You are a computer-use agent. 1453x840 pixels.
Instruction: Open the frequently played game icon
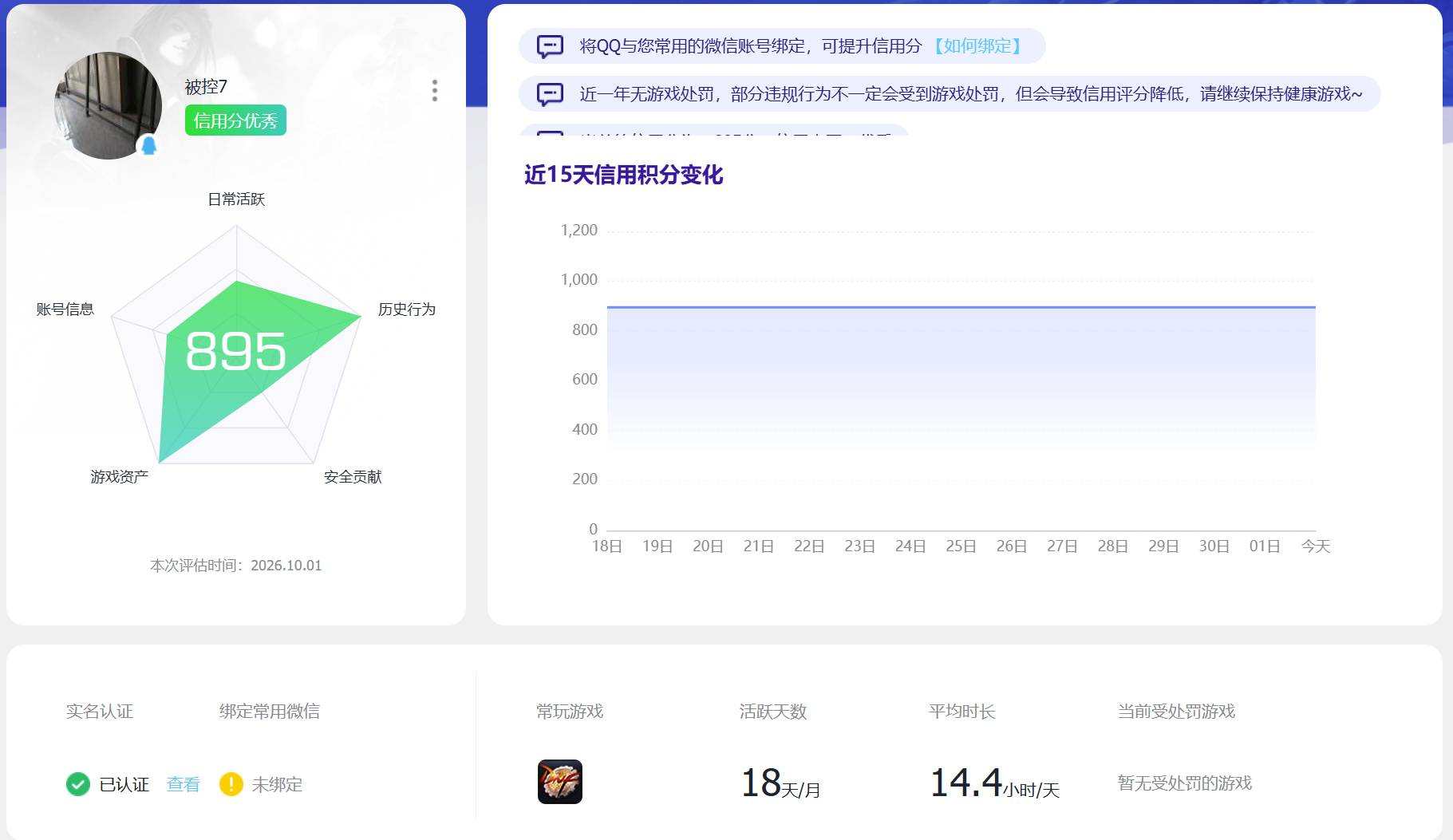560,782
